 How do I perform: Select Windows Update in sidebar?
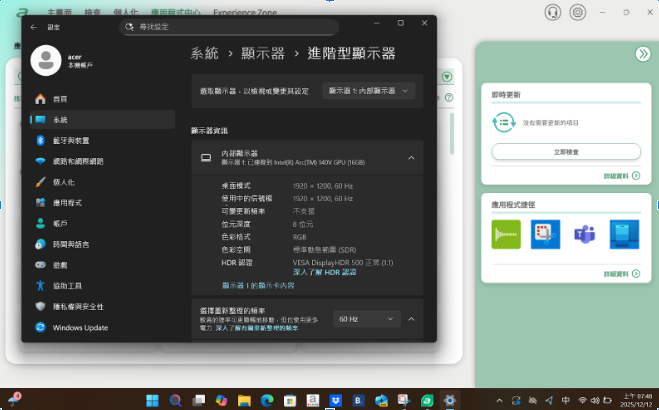point(80,327)
